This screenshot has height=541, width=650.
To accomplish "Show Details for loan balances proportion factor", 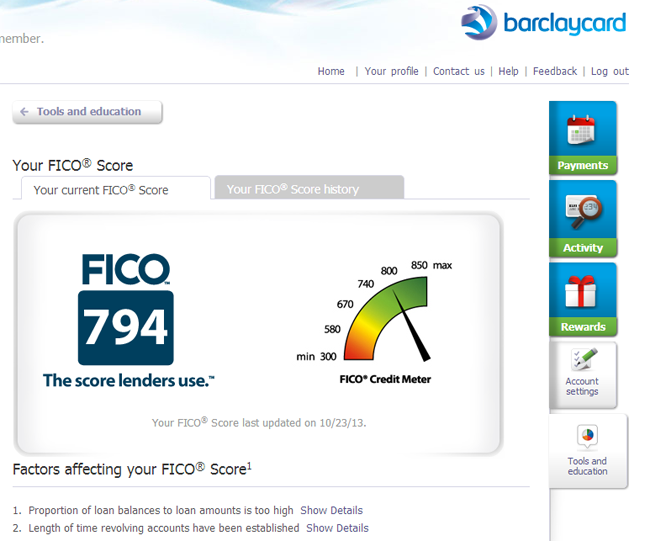I will [331, 510].
